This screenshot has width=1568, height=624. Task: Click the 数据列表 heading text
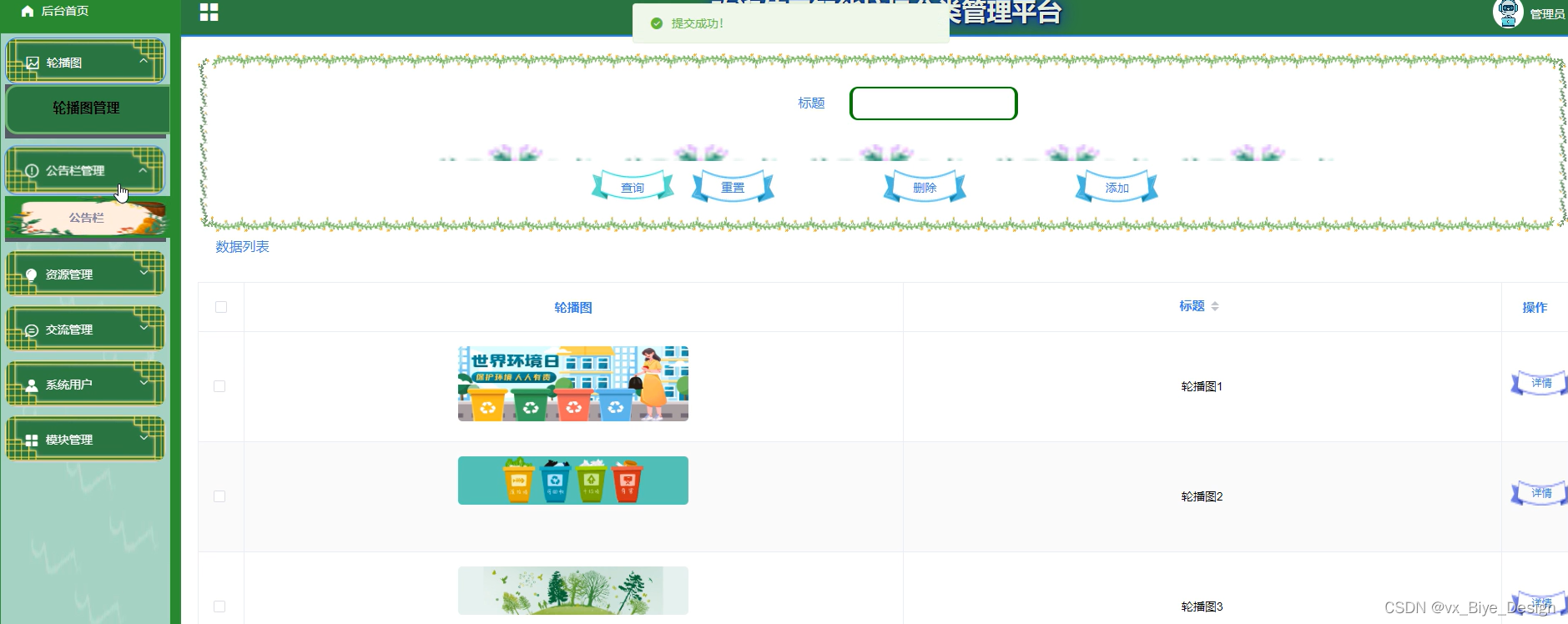tap(242, 246)
